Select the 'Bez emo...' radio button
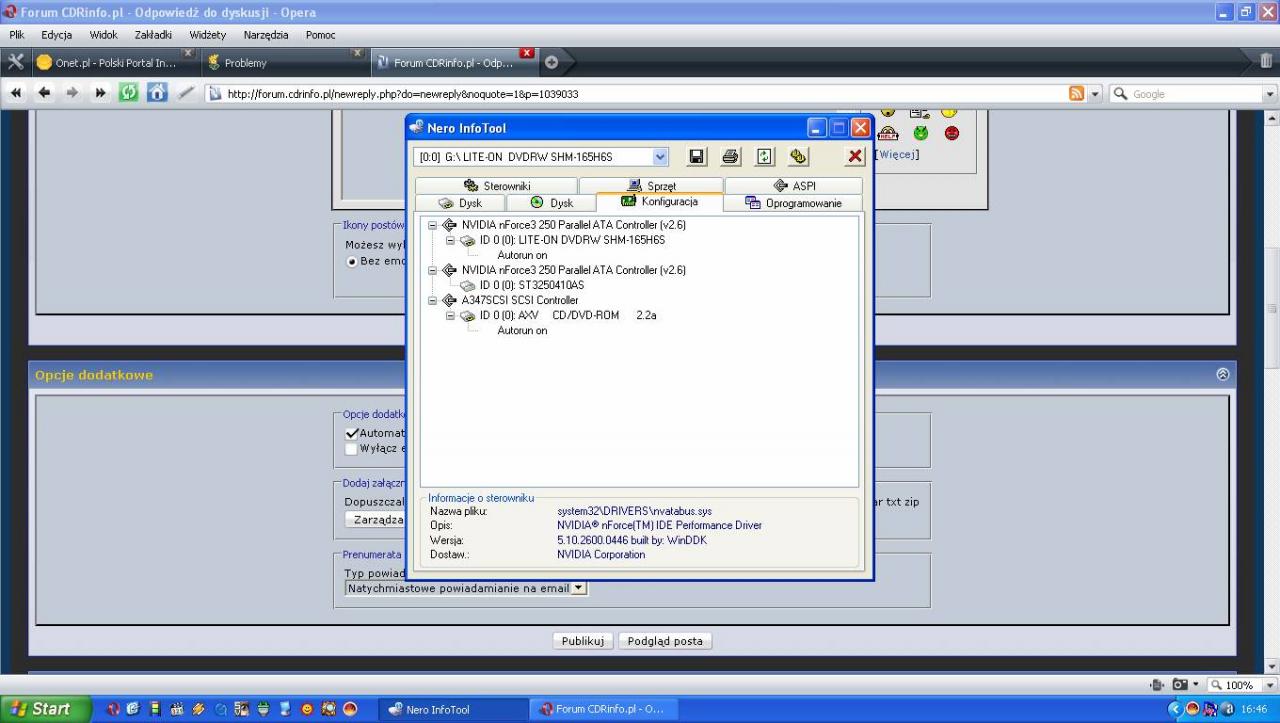The image size is (1280, 723). 352,261
